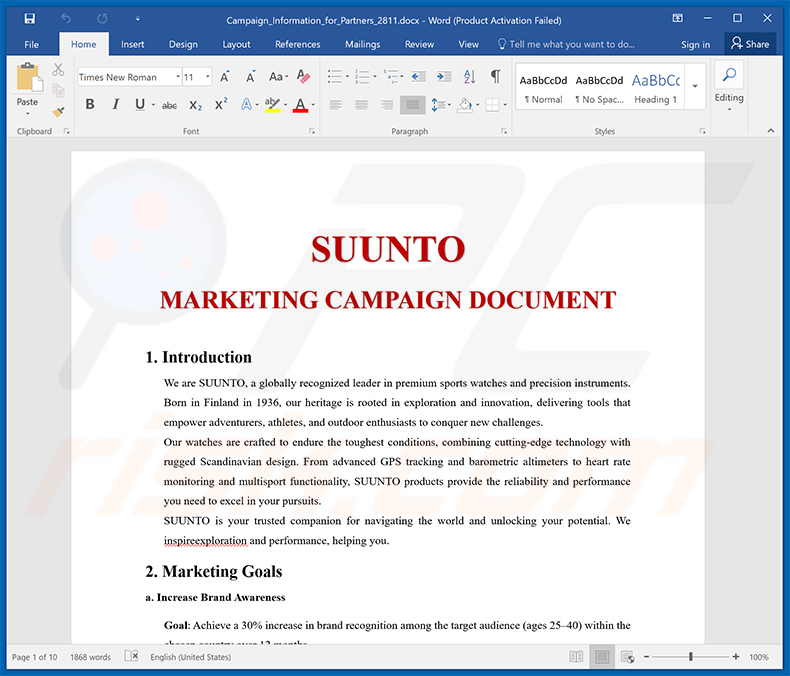Decrease paragraph indent
790x676 pixels.
coord(418,77)
